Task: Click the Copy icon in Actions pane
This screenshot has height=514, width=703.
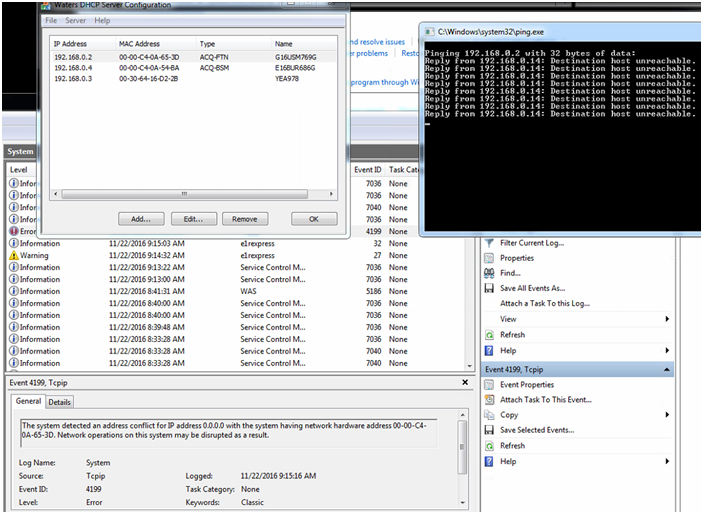Action: click(489, 415)
